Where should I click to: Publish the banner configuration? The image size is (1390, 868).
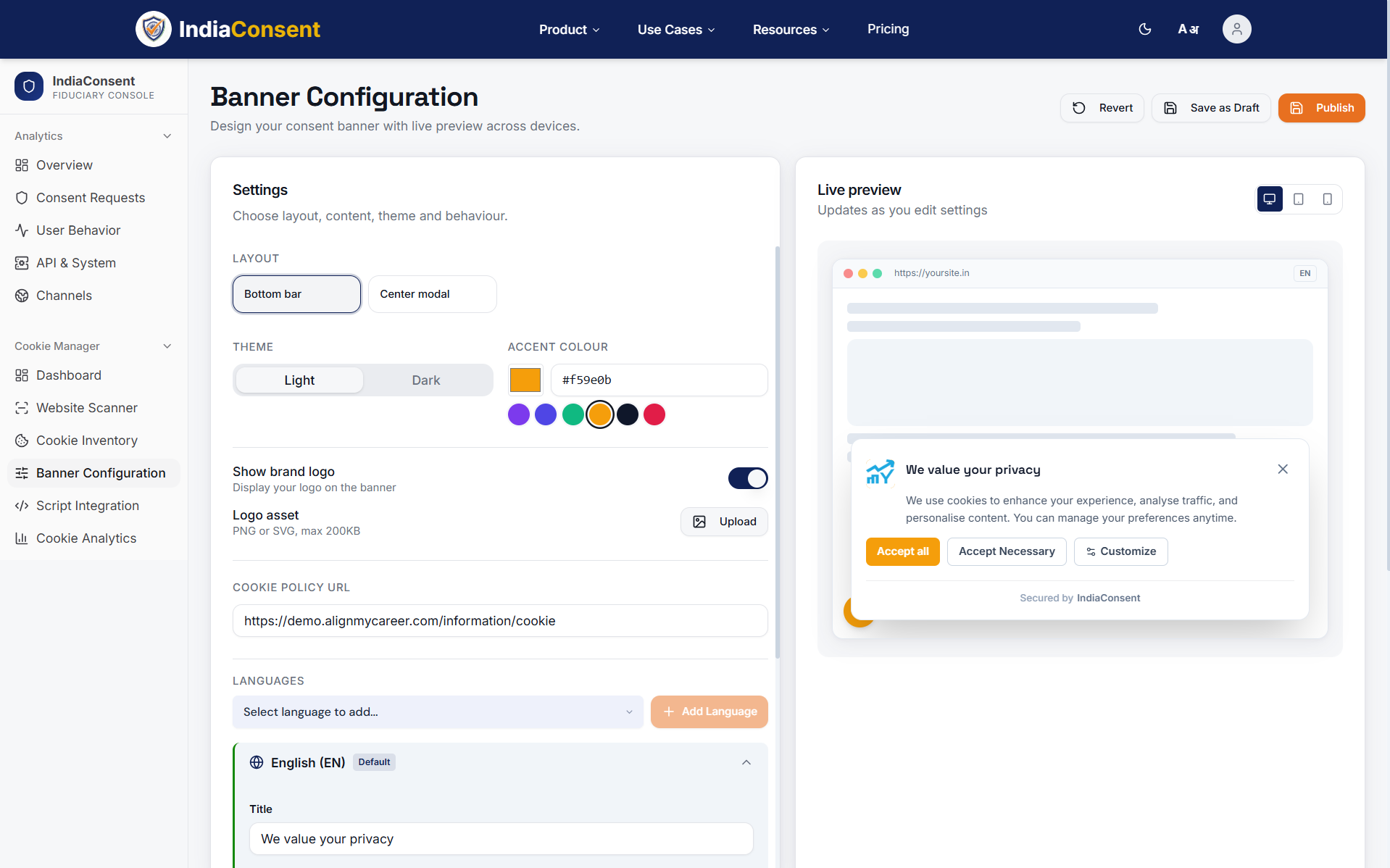[1322, 108]
